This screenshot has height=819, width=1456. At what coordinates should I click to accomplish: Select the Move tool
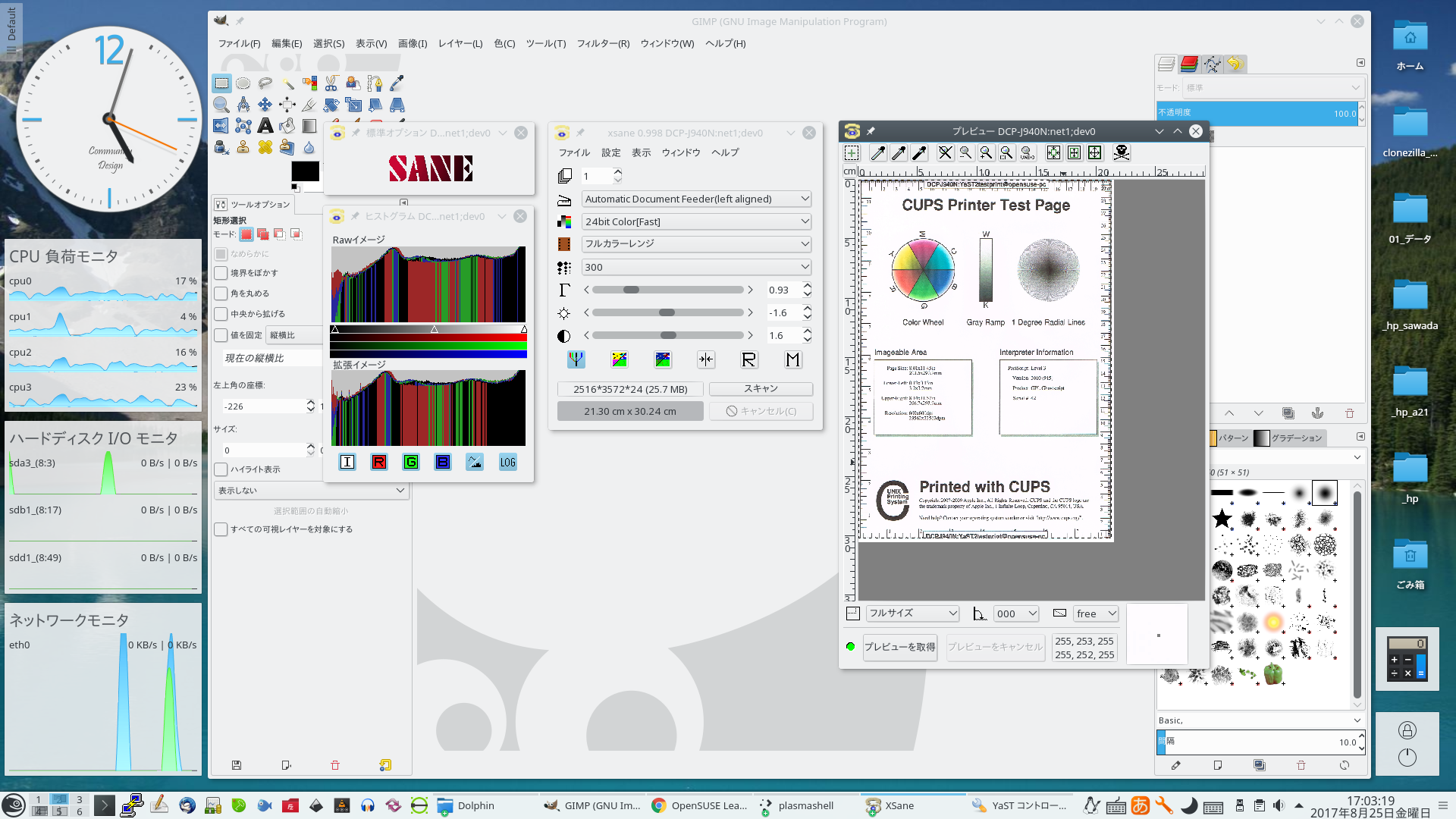pyautogui.click(x=265, y=105)
